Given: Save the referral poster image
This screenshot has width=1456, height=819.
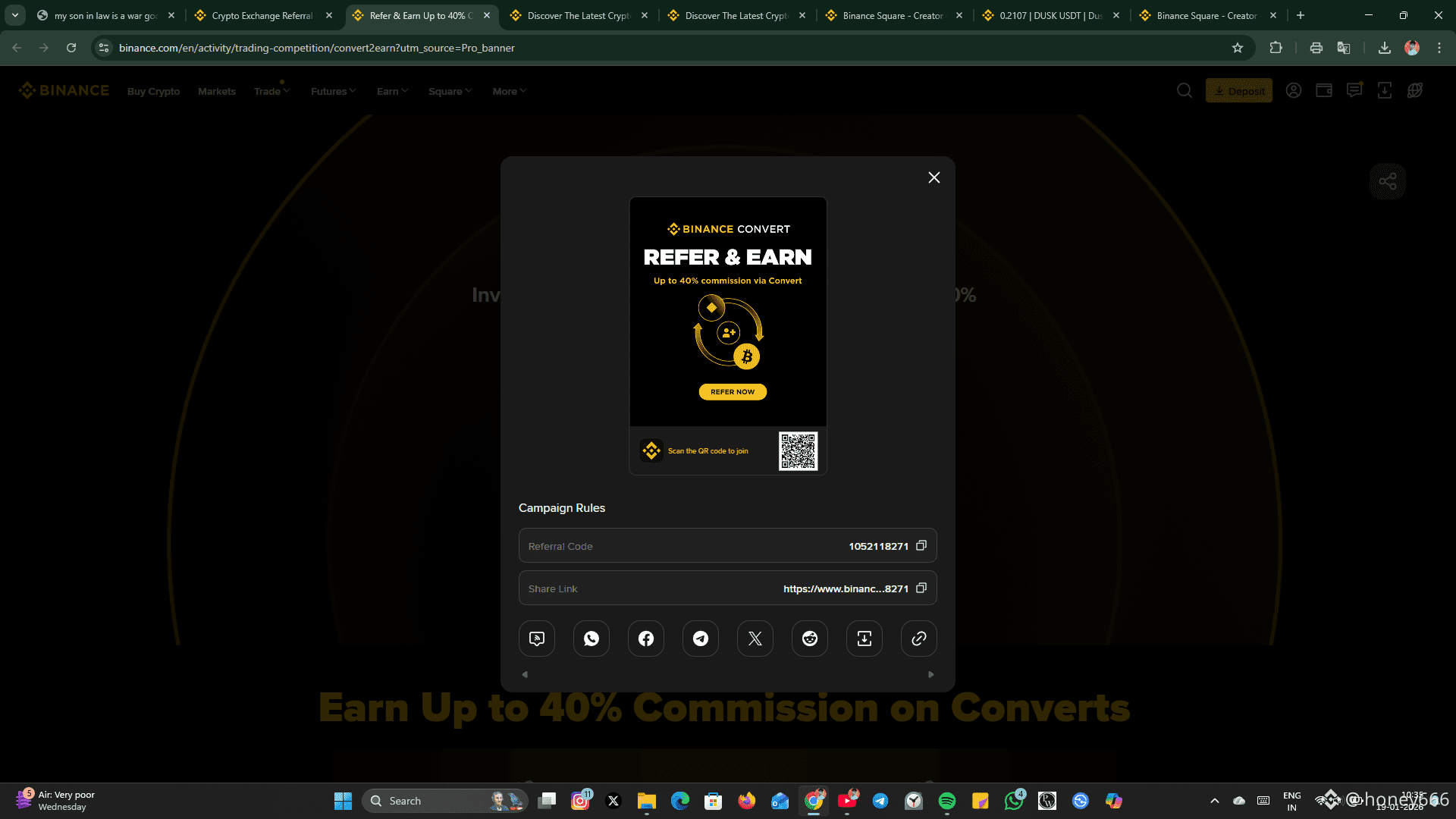Looking at the screenshot, I should 864,639.
